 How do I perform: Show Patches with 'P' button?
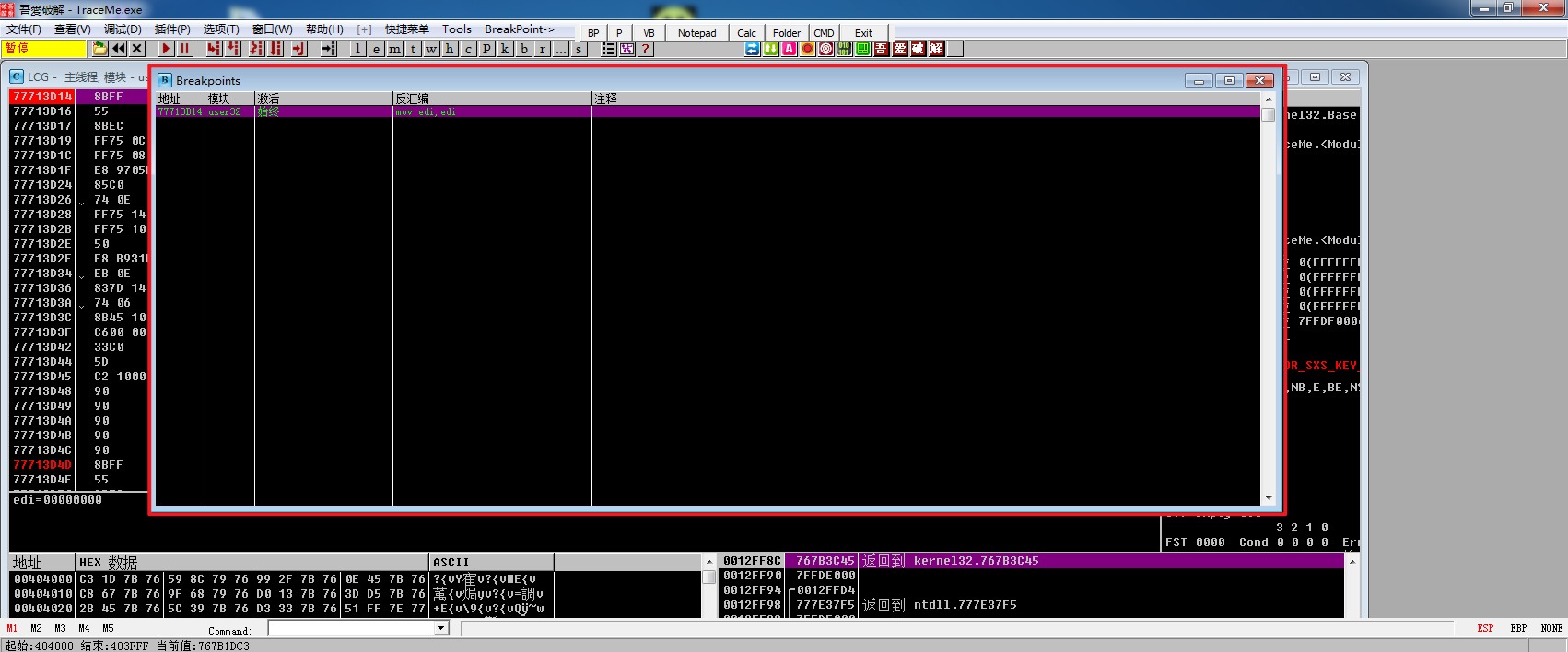point(486,49)
